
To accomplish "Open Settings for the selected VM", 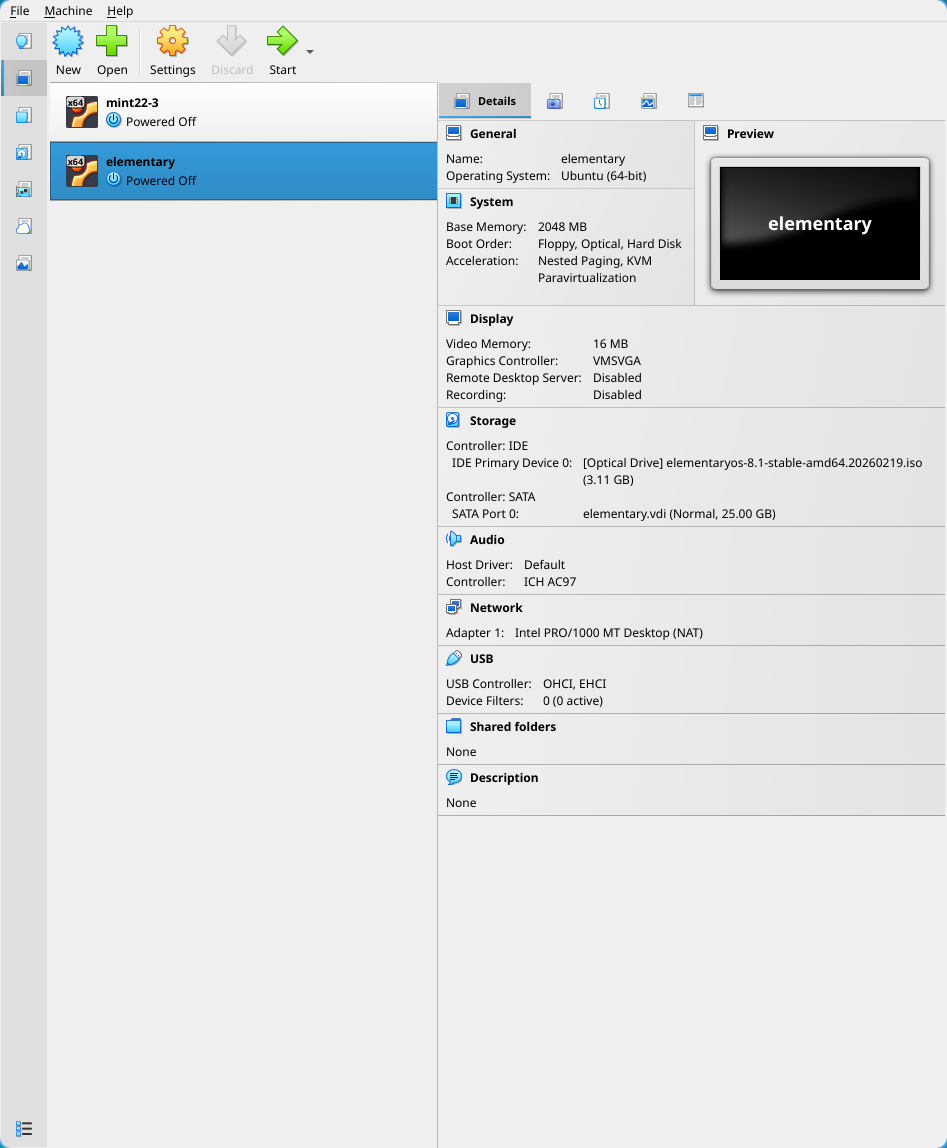I will click(x=172, y=51).
